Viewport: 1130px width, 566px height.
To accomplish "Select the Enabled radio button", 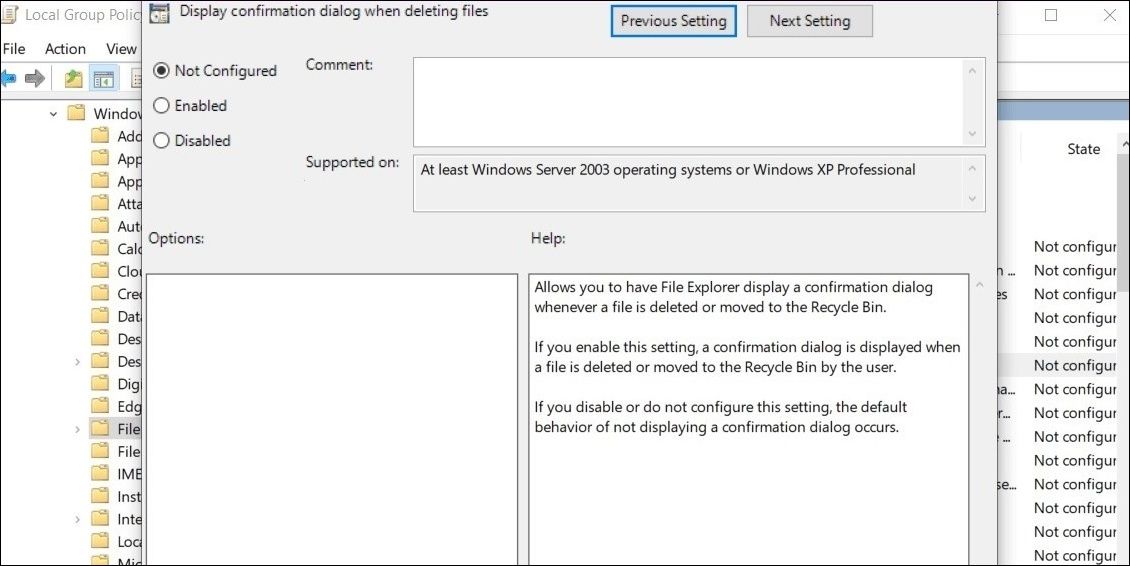I will 162,105.
